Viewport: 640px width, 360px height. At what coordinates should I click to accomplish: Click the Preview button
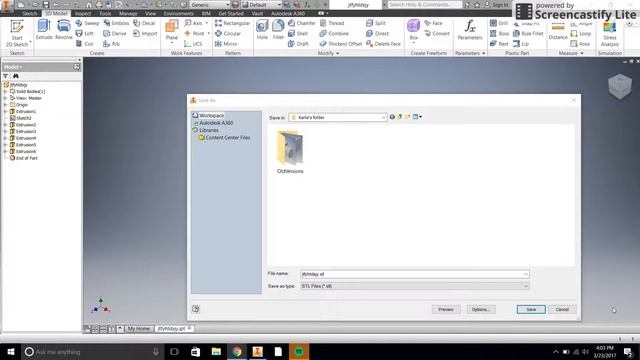446,309
